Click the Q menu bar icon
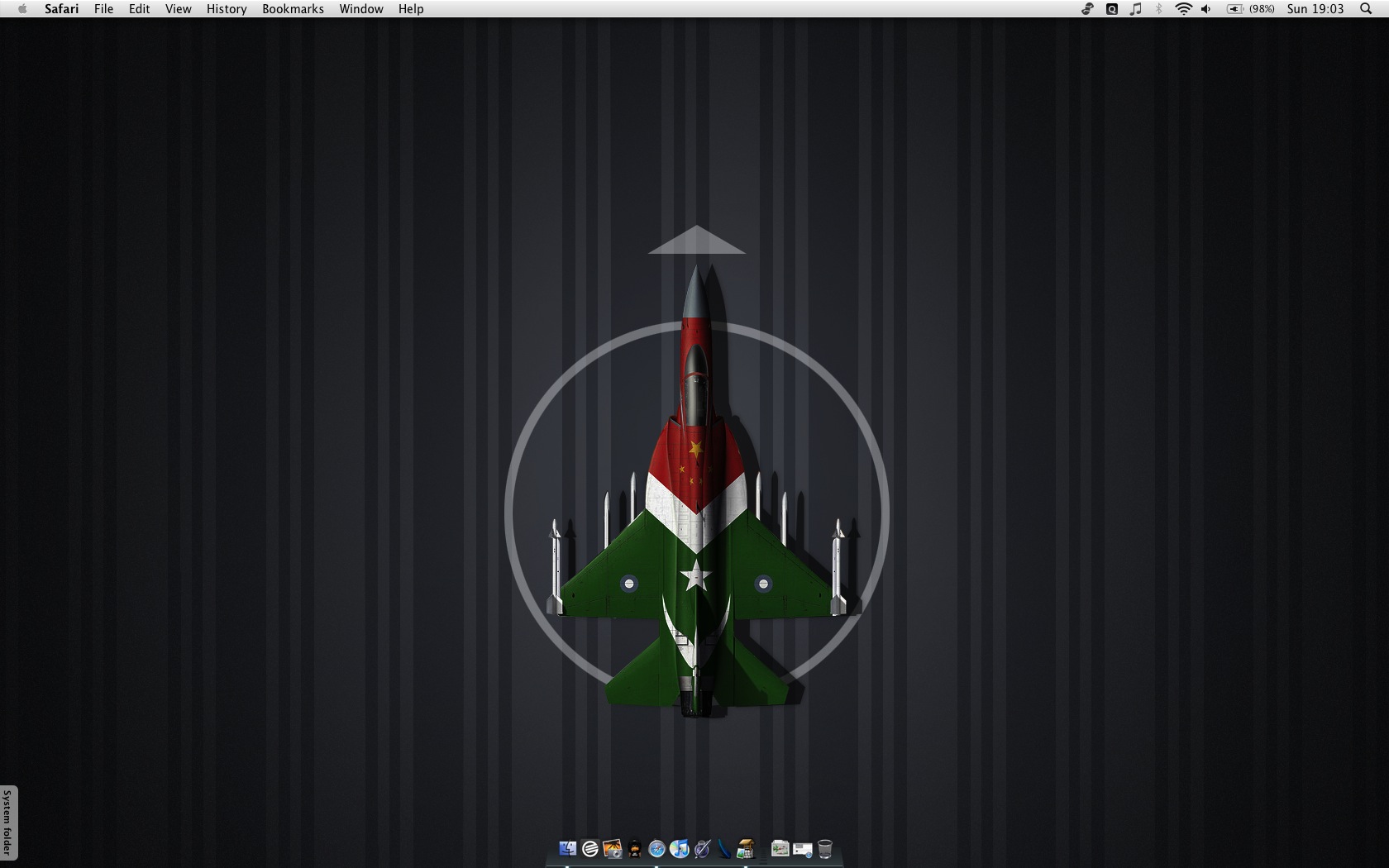Screen dimensions: 1389x868 [x=1112, y=9]
